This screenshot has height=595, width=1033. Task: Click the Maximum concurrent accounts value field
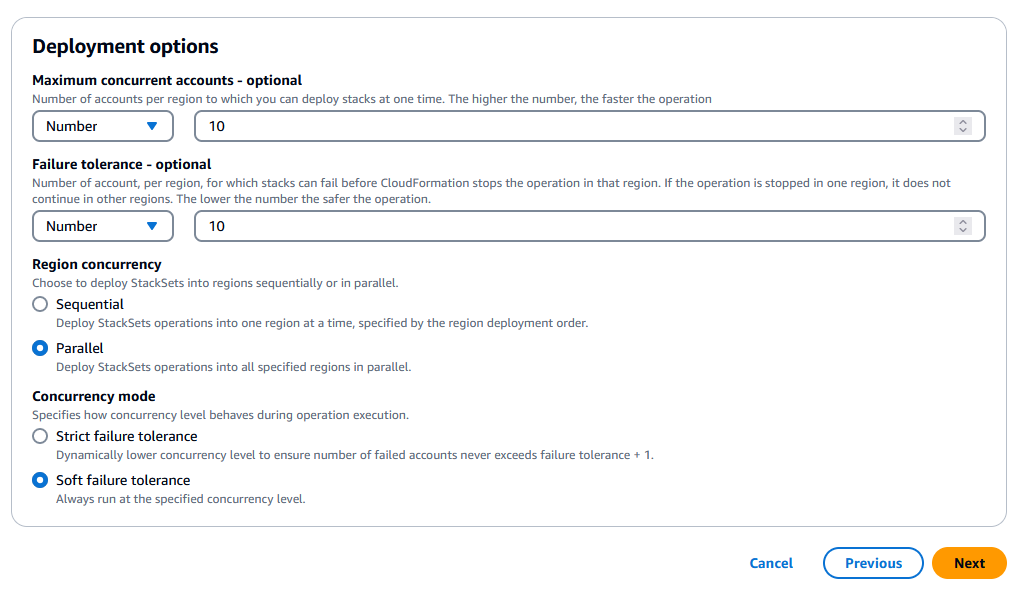(570, 126)
